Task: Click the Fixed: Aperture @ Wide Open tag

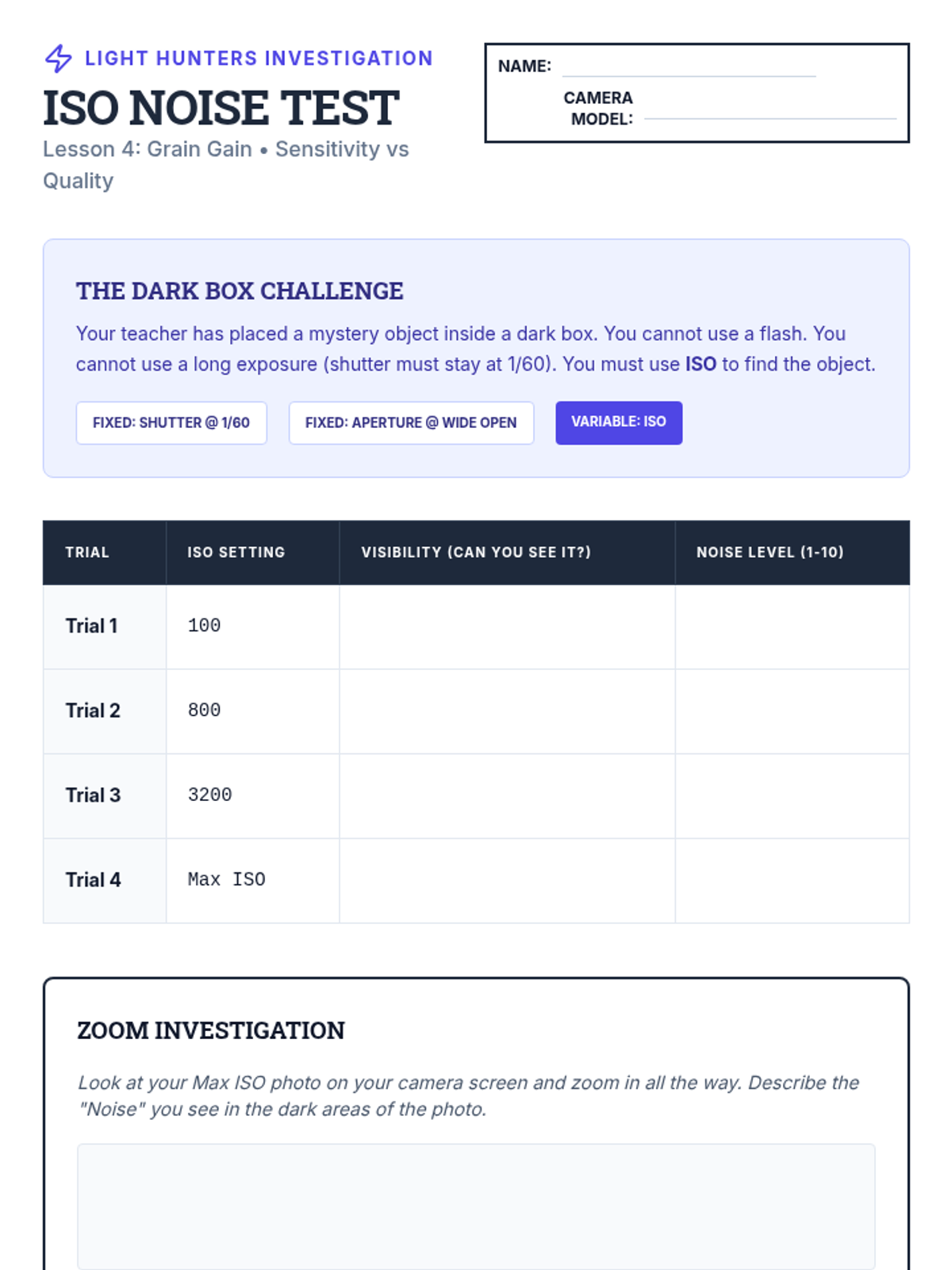Action: click(411, 423)
